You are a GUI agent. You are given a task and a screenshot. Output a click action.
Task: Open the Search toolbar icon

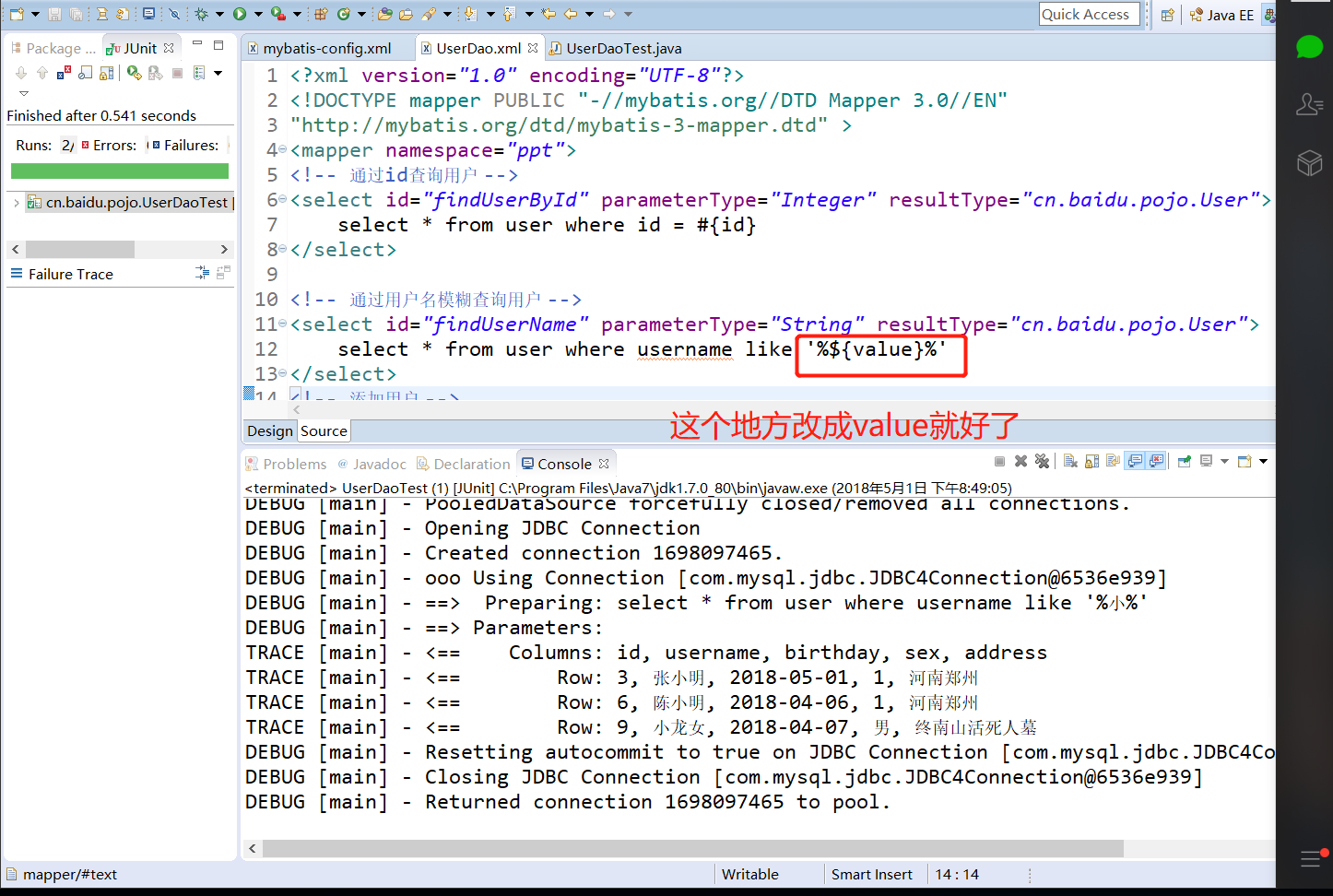pos(428,14)
